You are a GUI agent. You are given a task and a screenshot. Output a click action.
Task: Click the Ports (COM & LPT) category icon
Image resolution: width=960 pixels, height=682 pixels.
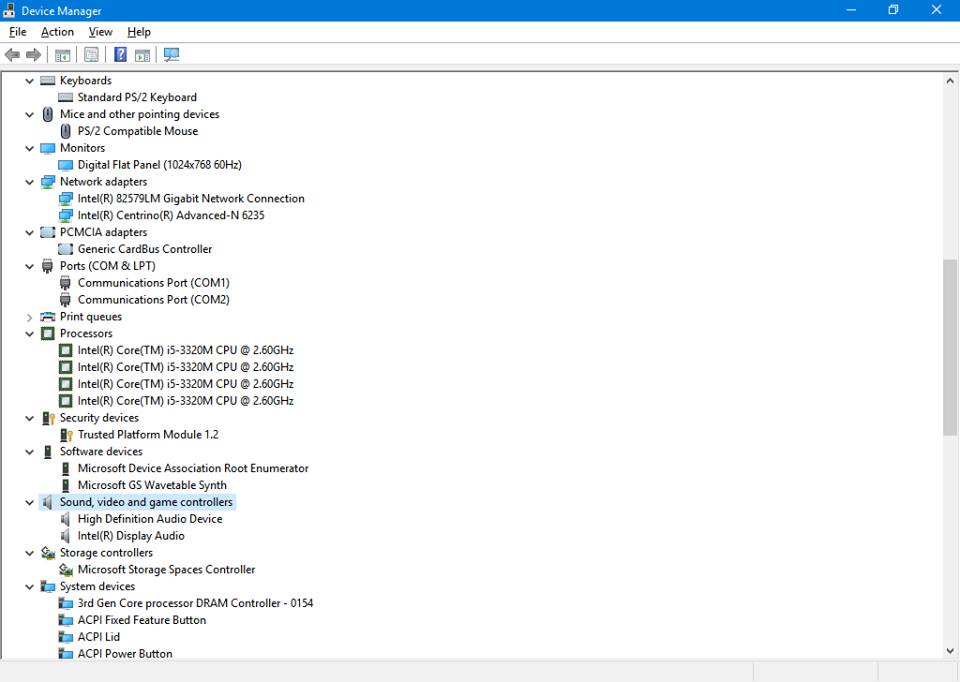(48, 266)
